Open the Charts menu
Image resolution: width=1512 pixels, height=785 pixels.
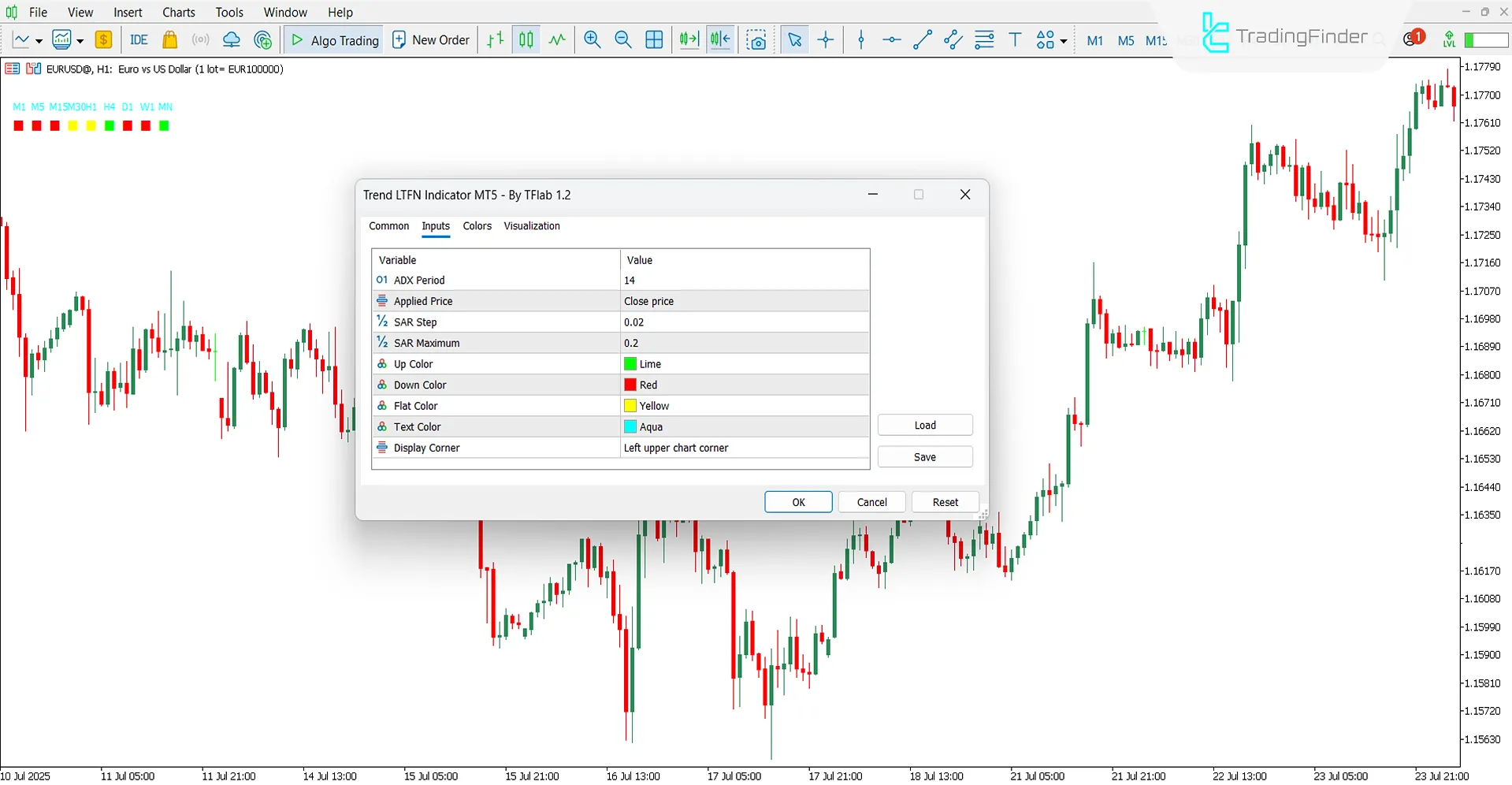[x=178, y=12]
